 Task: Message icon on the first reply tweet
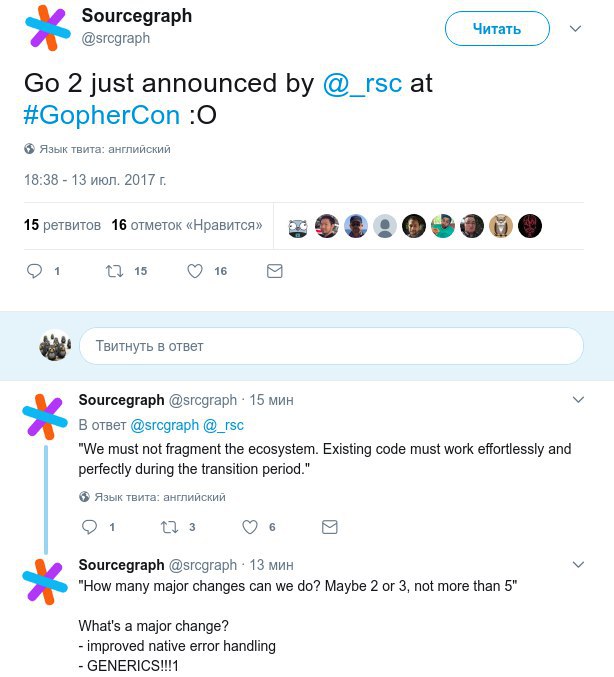click(329, 527)
